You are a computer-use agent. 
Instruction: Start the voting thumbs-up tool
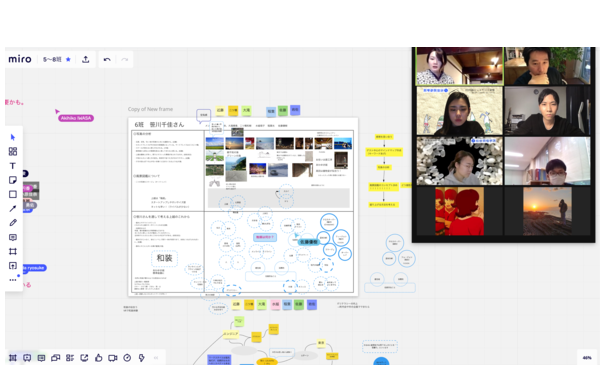click(99, 358)
